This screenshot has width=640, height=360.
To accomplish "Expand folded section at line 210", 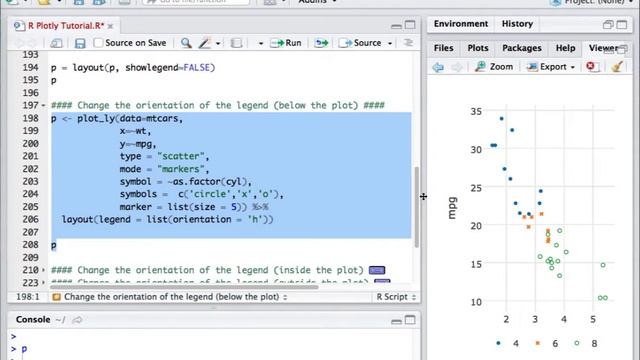I will 44,270.
